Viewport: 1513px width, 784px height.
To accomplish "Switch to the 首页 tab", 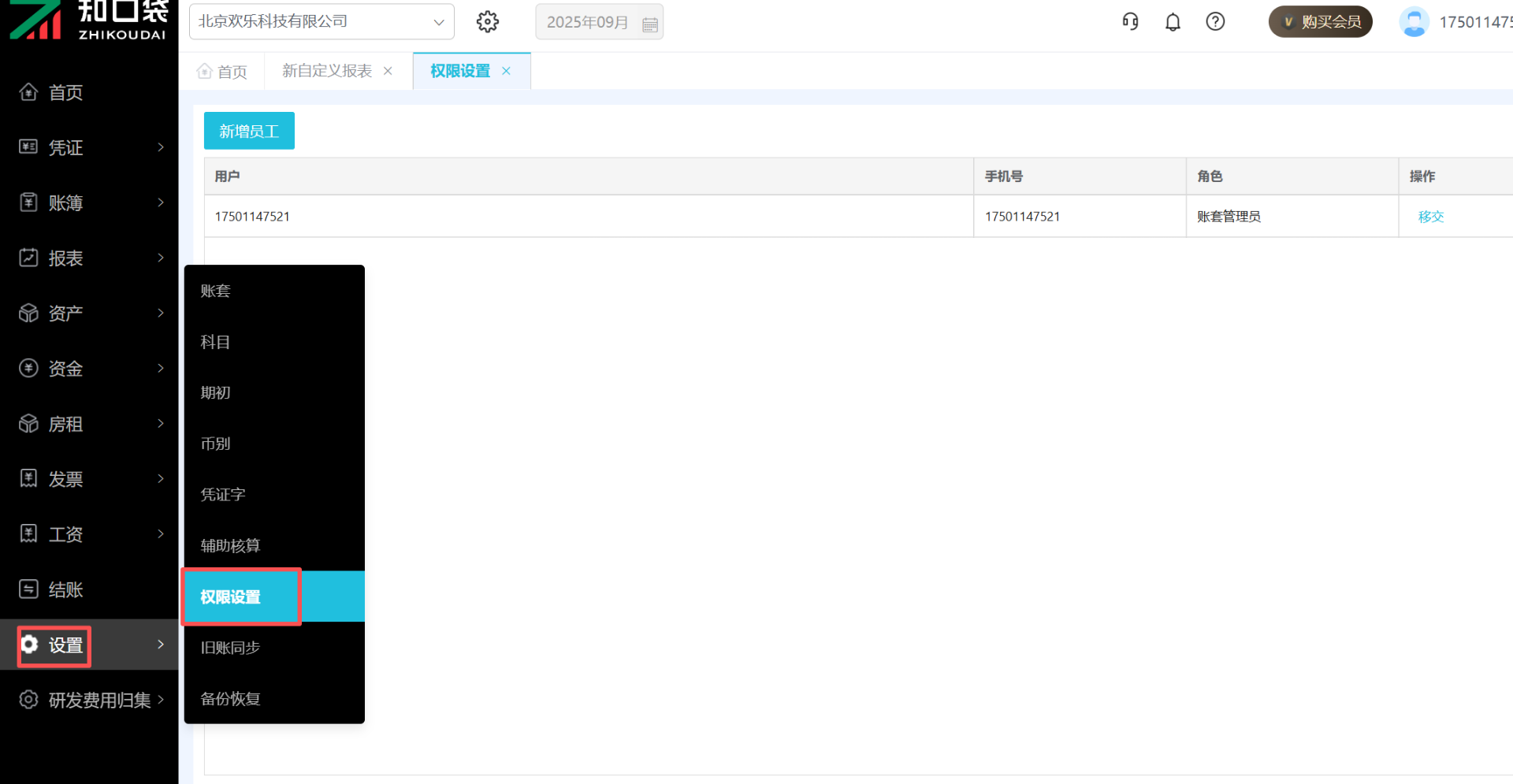I will 222,72.
